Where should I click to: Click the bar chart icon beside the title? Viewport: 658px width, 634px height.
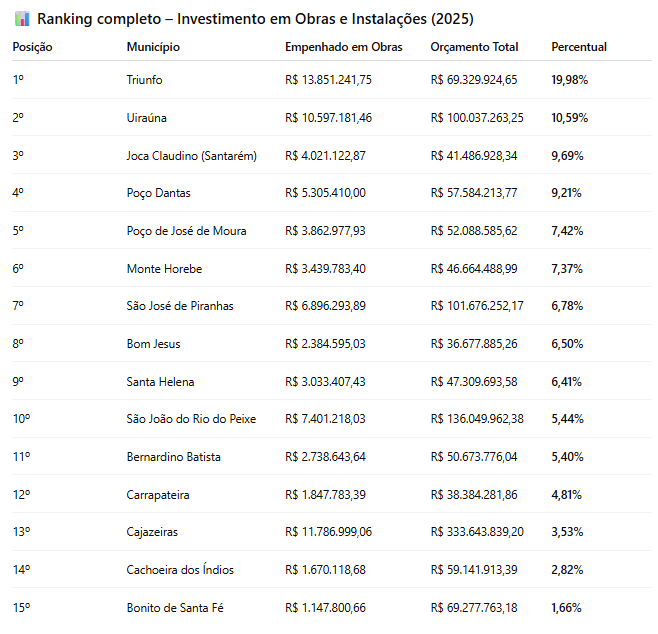pos(22,19)
